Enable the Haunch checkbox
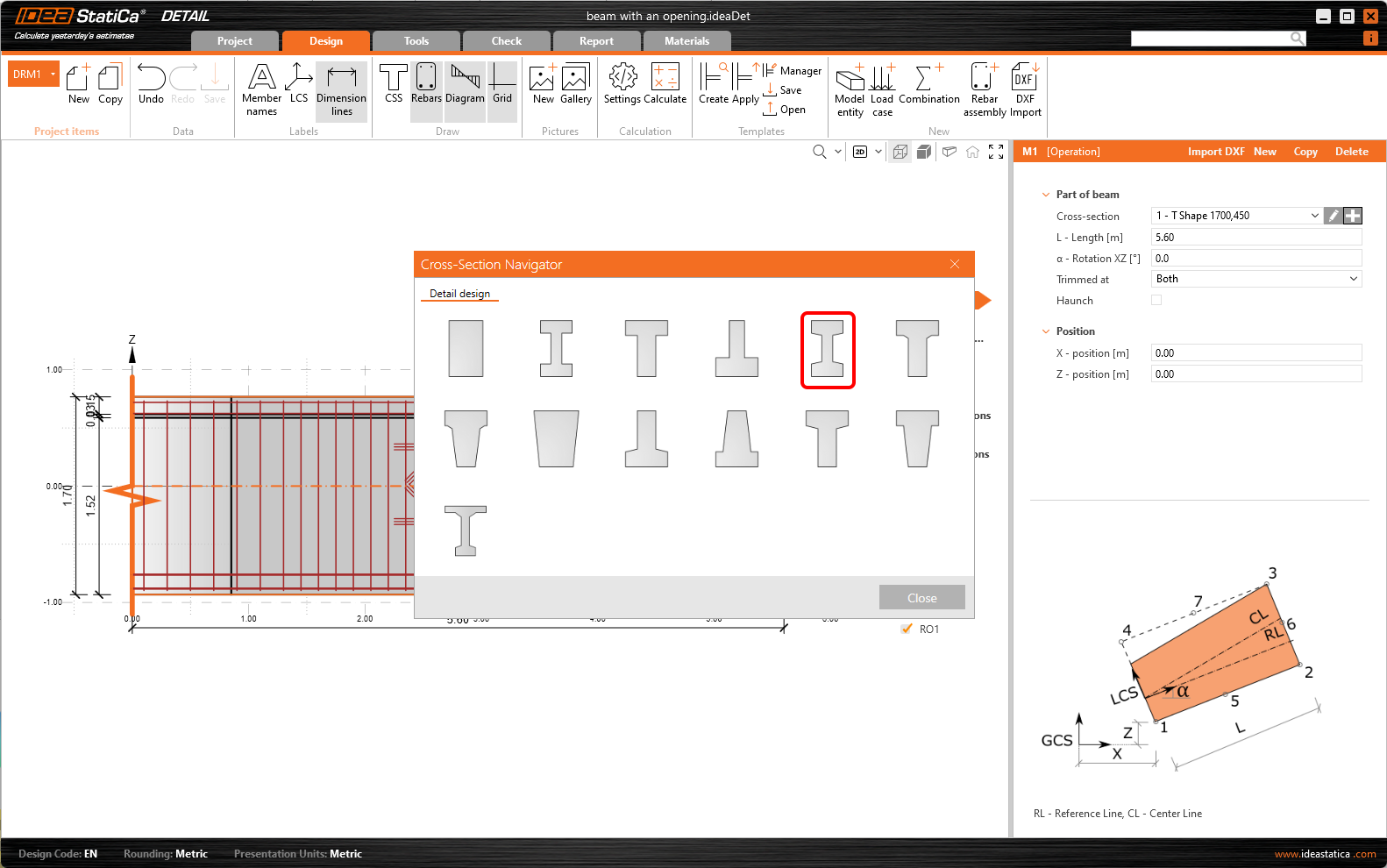Viewport: 1387px width, 868px height. pyautogui.click(x=1156, y=300)
